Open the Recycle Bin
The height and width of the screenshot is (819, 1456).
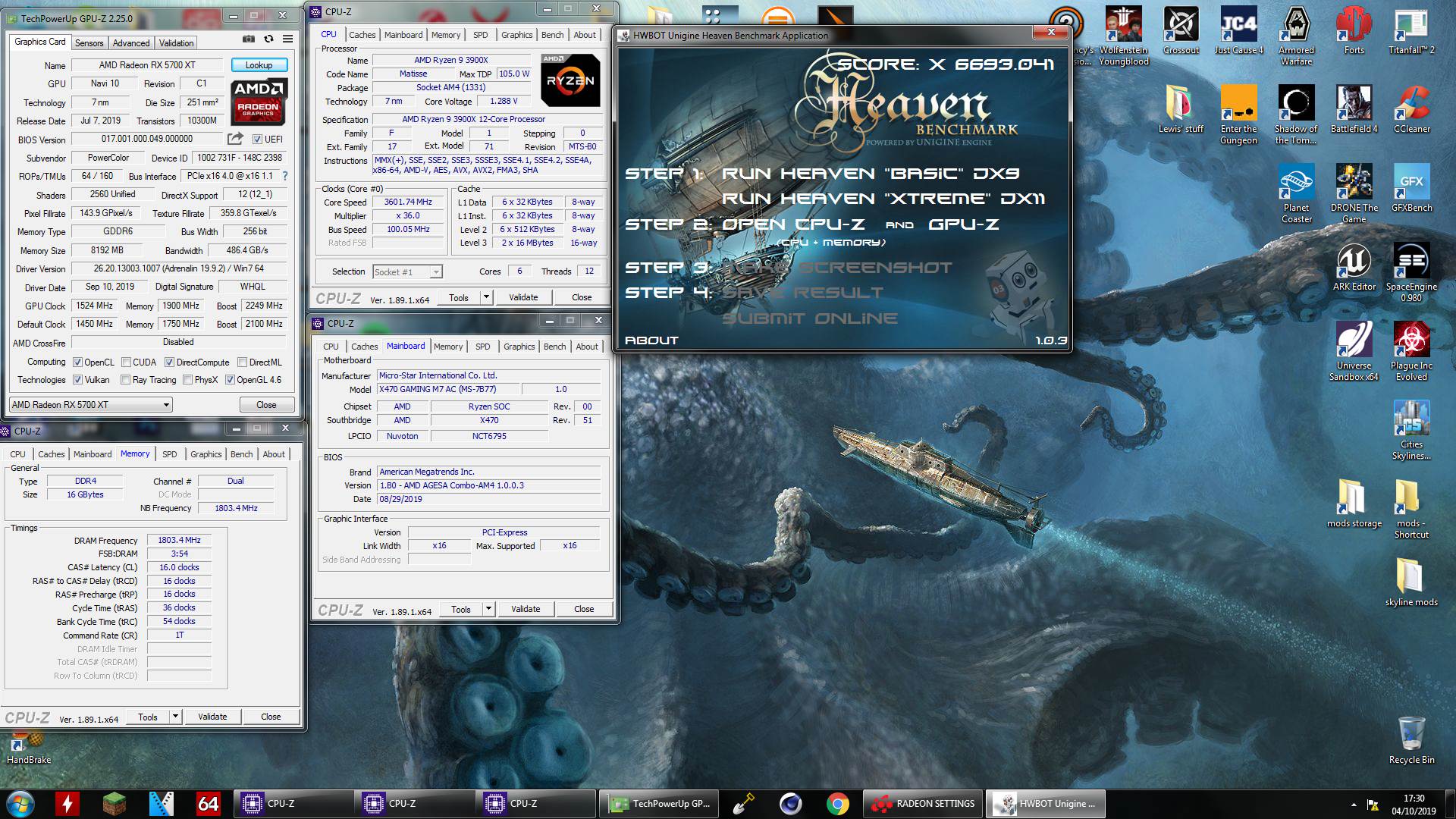(1411, 740)
